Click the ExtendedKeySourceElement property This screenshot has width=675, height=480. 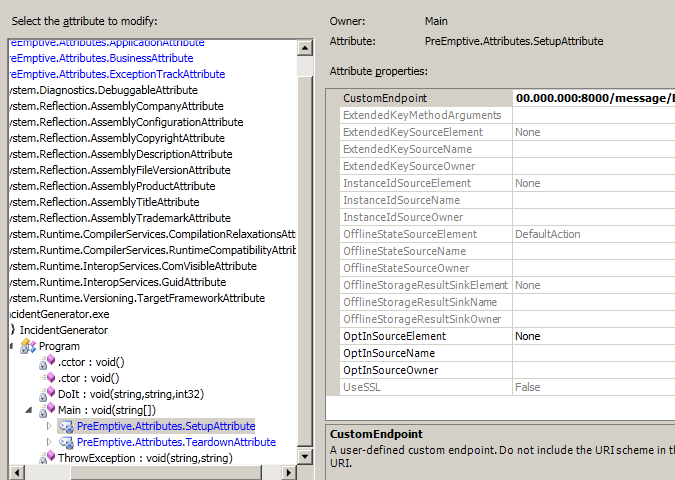pos(413,132)
